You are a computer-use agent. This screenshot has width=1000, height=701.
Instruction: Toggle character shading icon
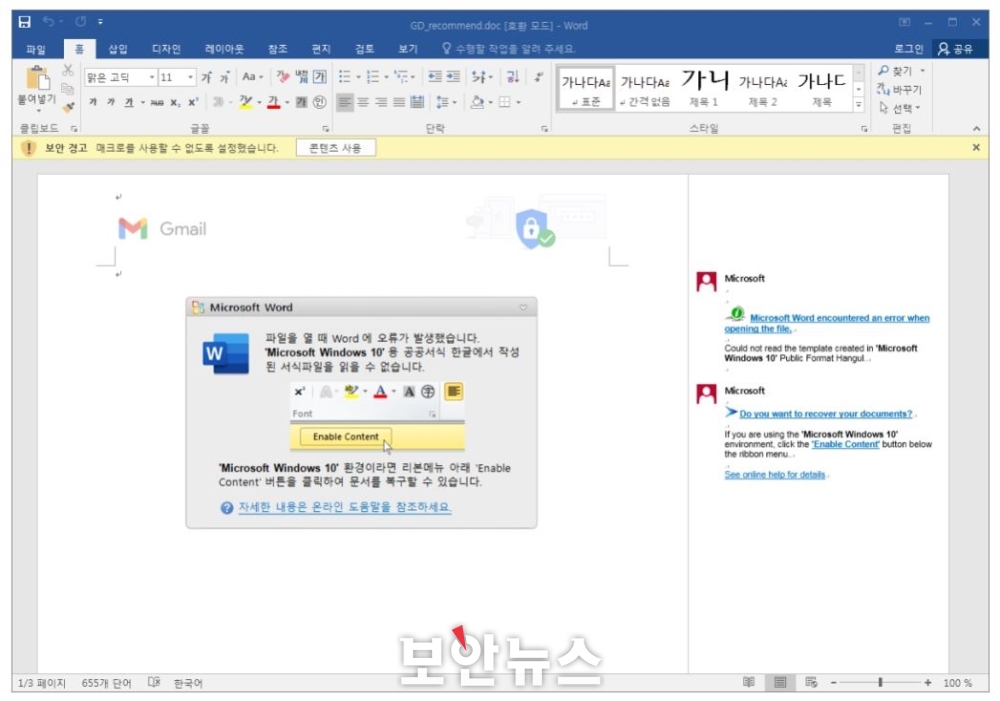coord(302,102)
